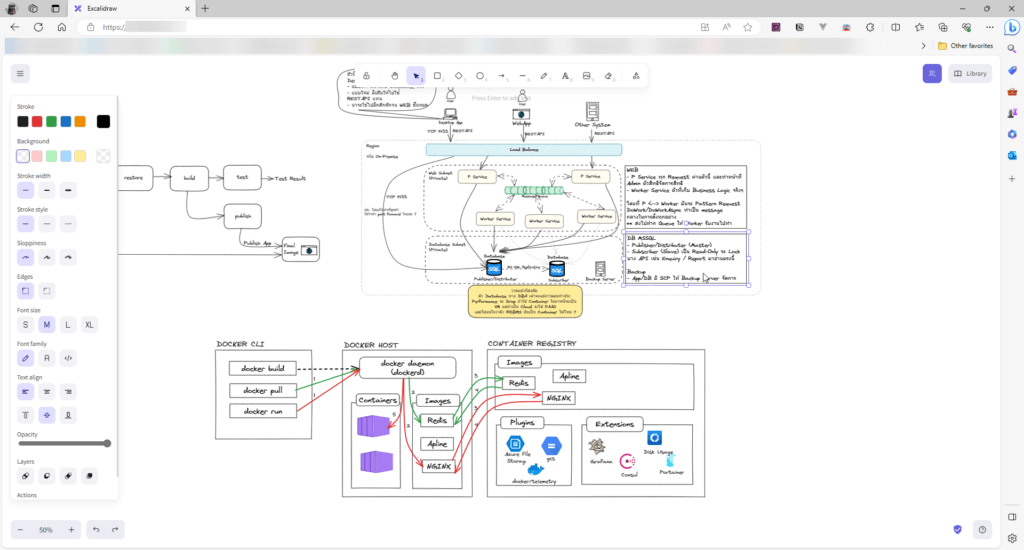
Task: Set font size to S
Action: pyautogui.click(x=25, y=325)
